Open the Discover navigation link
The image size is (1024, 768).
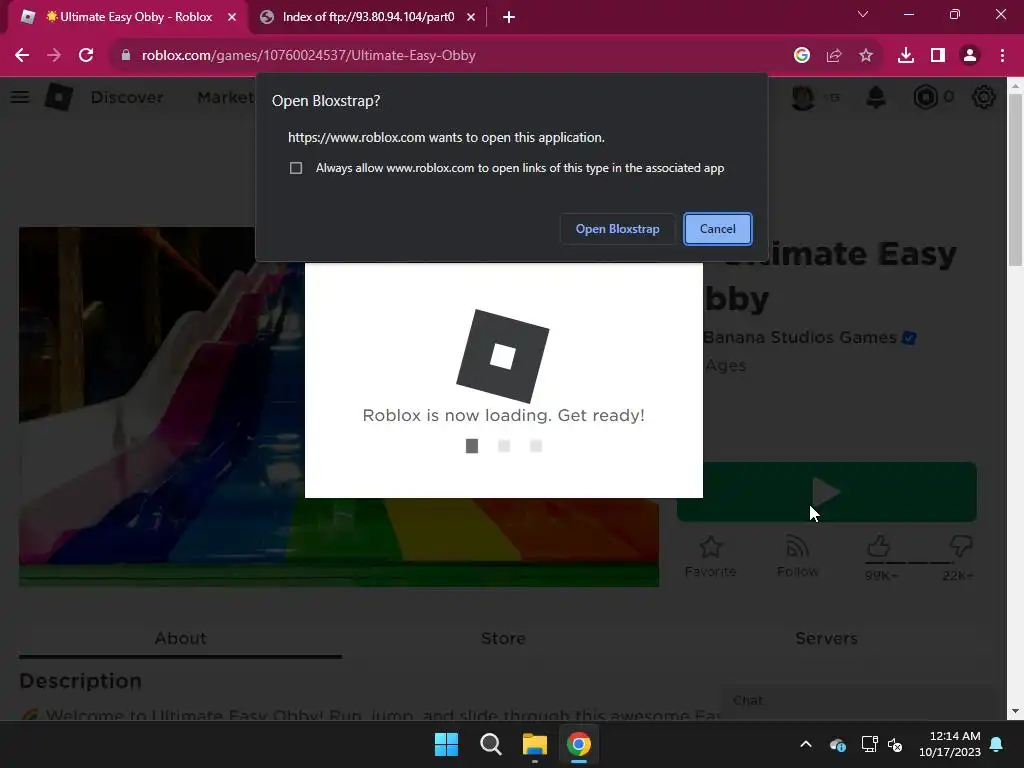click(x=127, y=97)
